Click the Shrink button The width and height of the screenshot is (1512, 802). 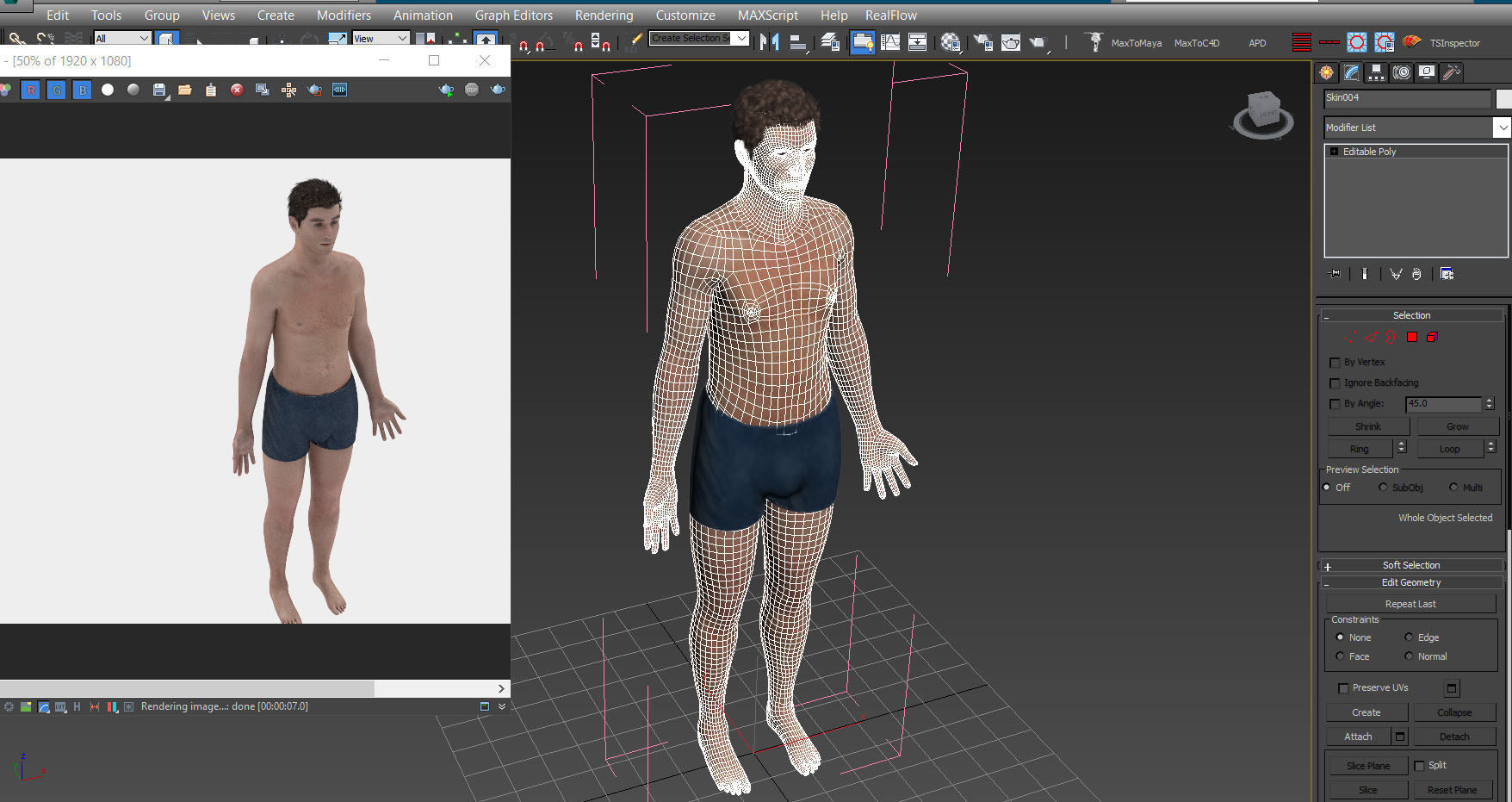(x=1368, y=426)
